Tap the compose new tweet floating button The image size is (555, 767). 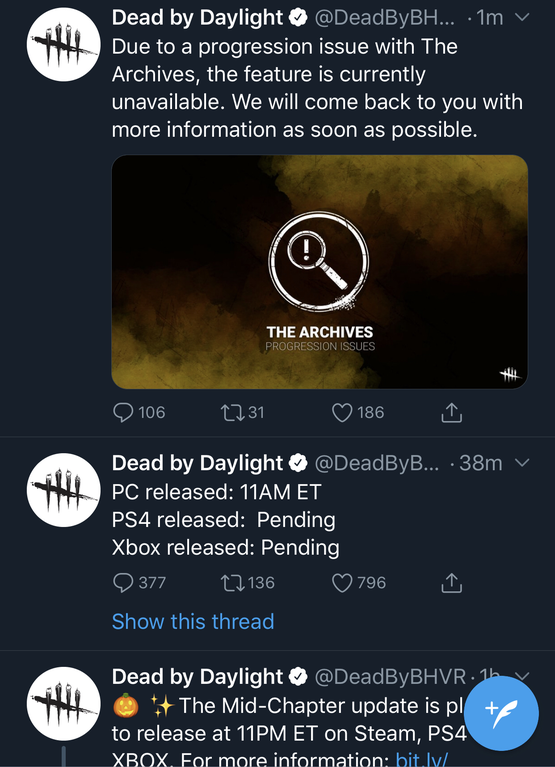point(501,714)
